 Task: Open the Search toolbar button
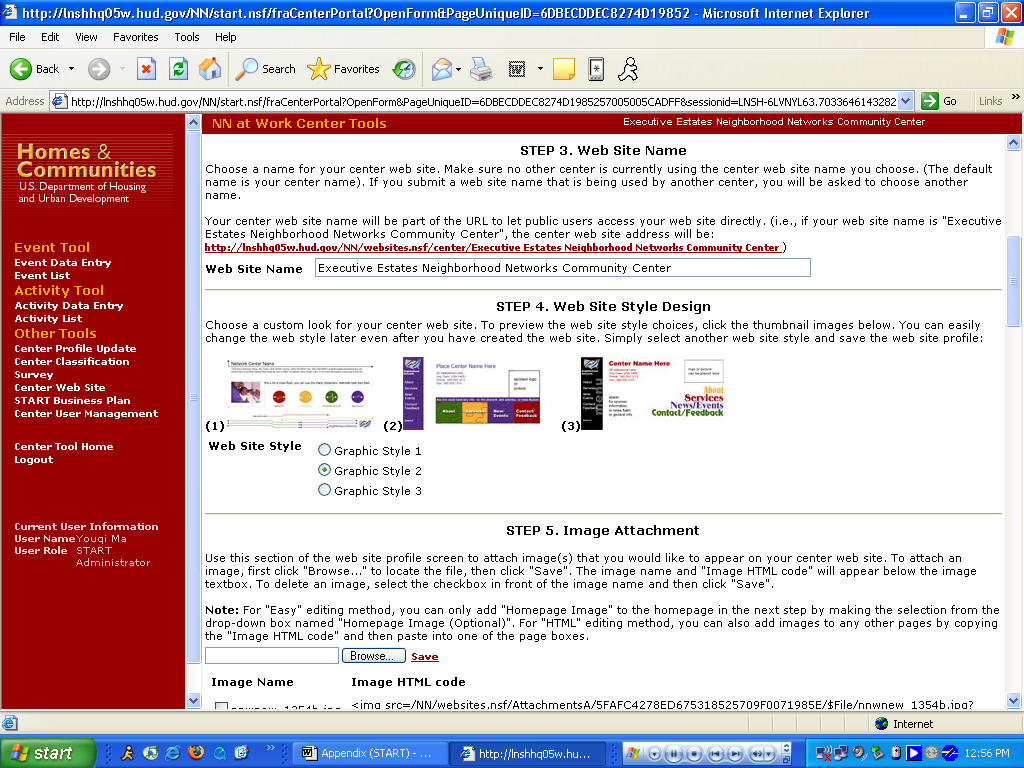266,69
